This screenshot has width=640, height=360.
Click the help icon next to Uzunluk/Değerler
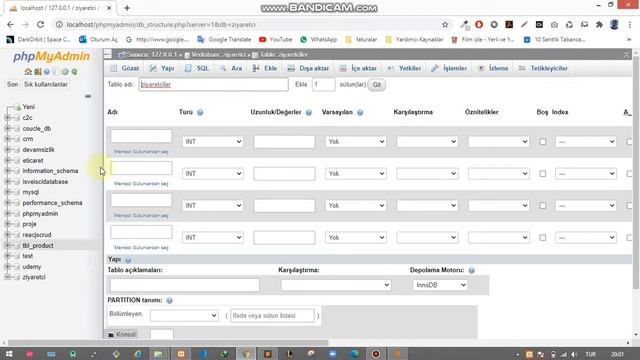[309, 112]
